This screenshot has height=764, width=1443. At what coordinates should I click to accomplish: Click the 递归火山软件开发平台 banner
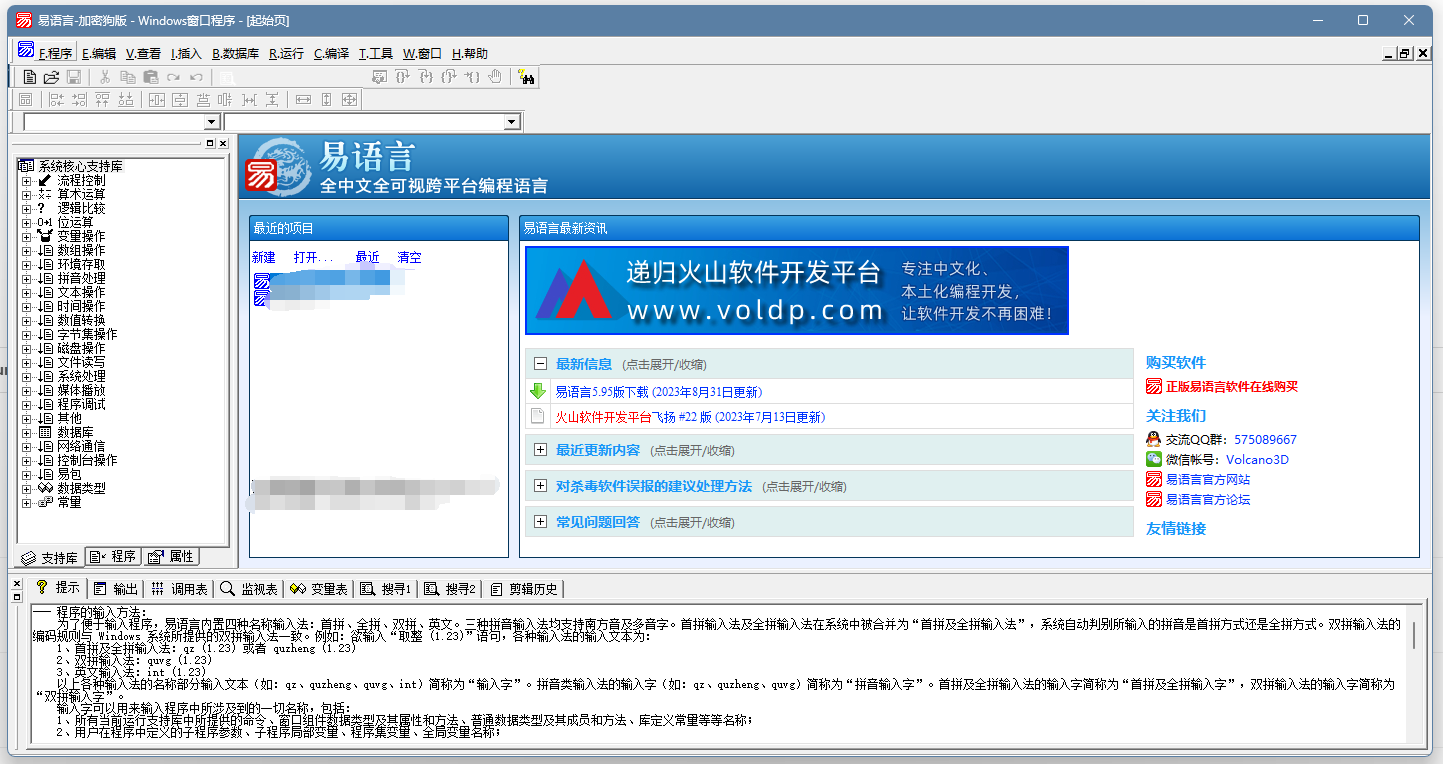pyautogui.click(x=797, y=290)
